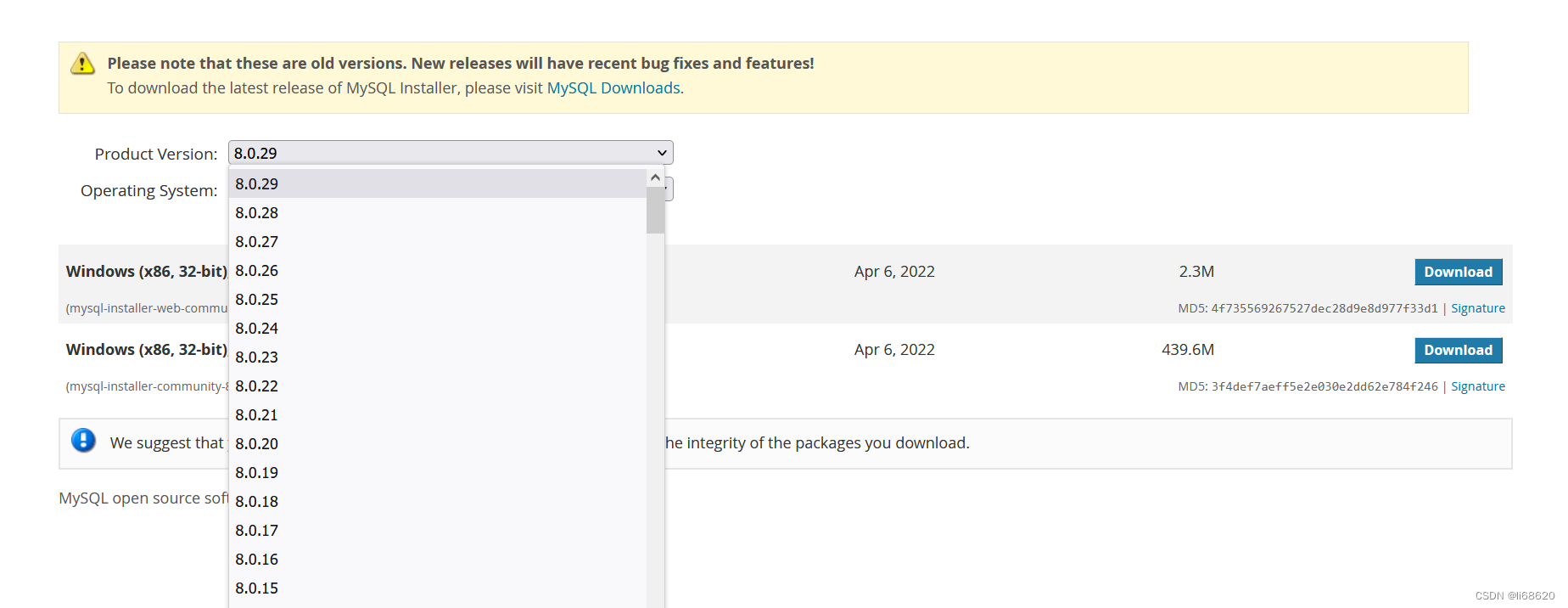Click the 2.3M file size value

pyautogui.click(x=1196, y=272)
